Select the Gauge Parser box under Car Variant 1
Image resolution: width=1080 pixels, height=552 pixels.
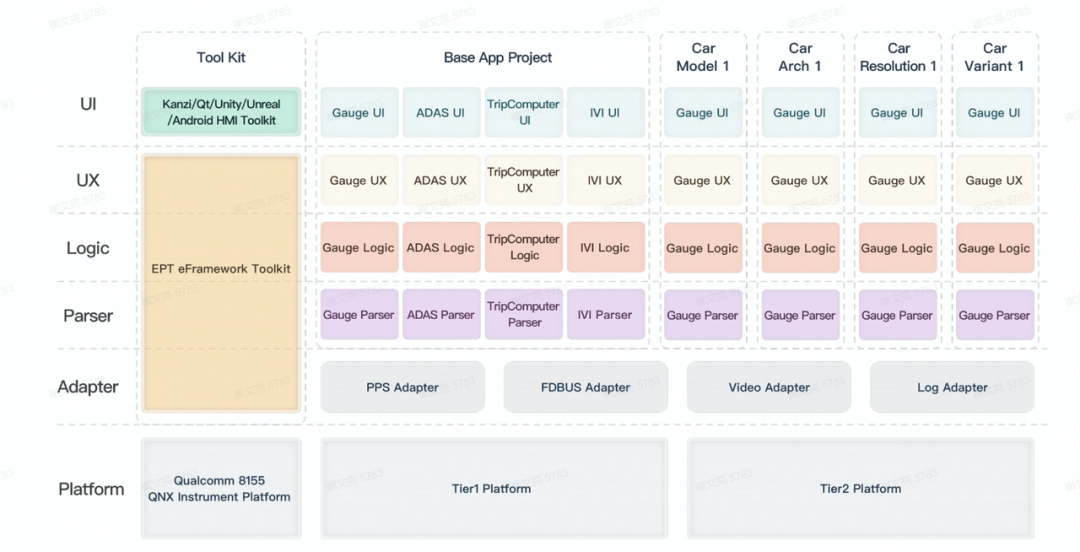pos(994,315)
